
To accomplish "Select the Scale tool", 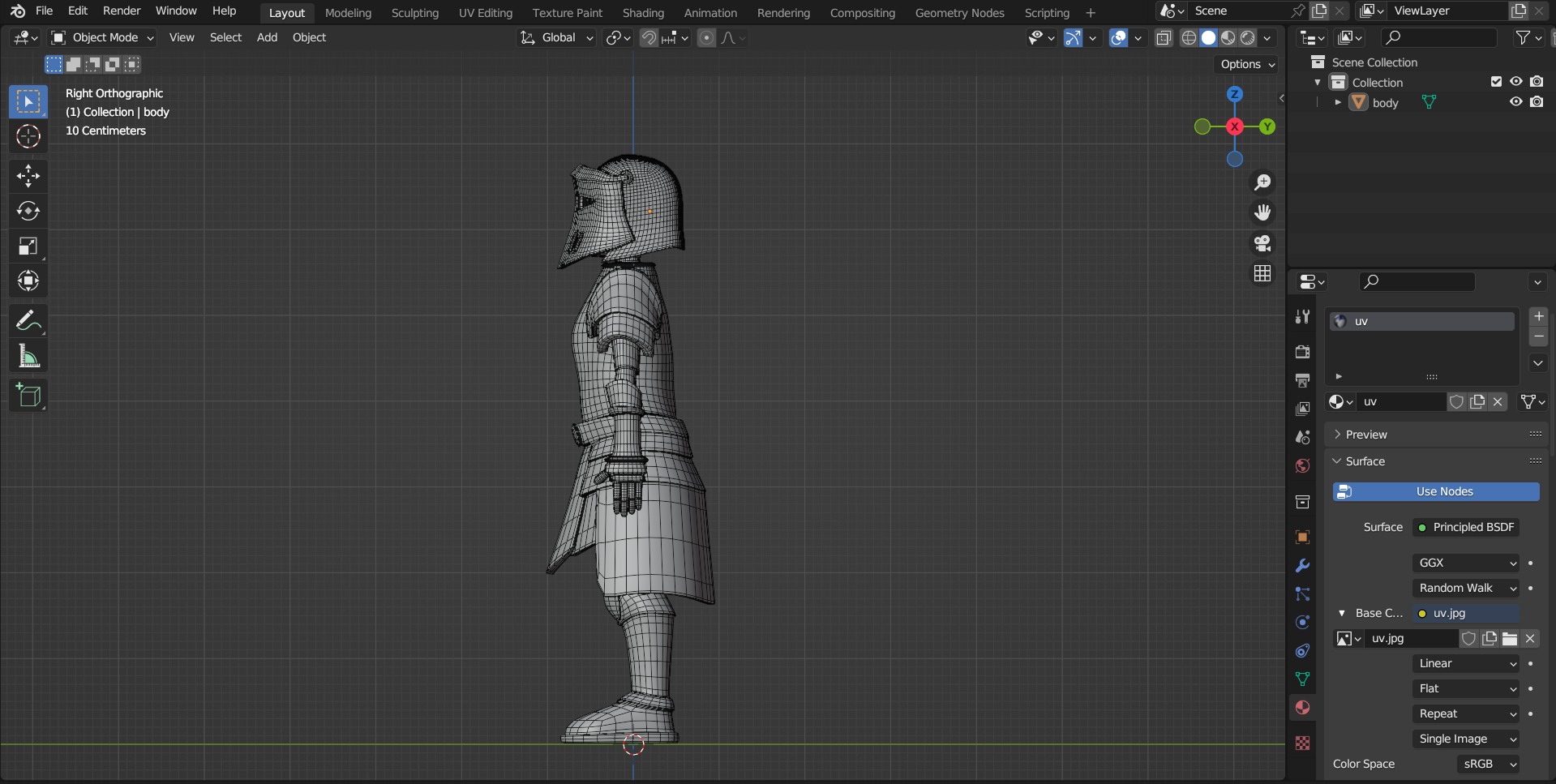I will 28,246.
